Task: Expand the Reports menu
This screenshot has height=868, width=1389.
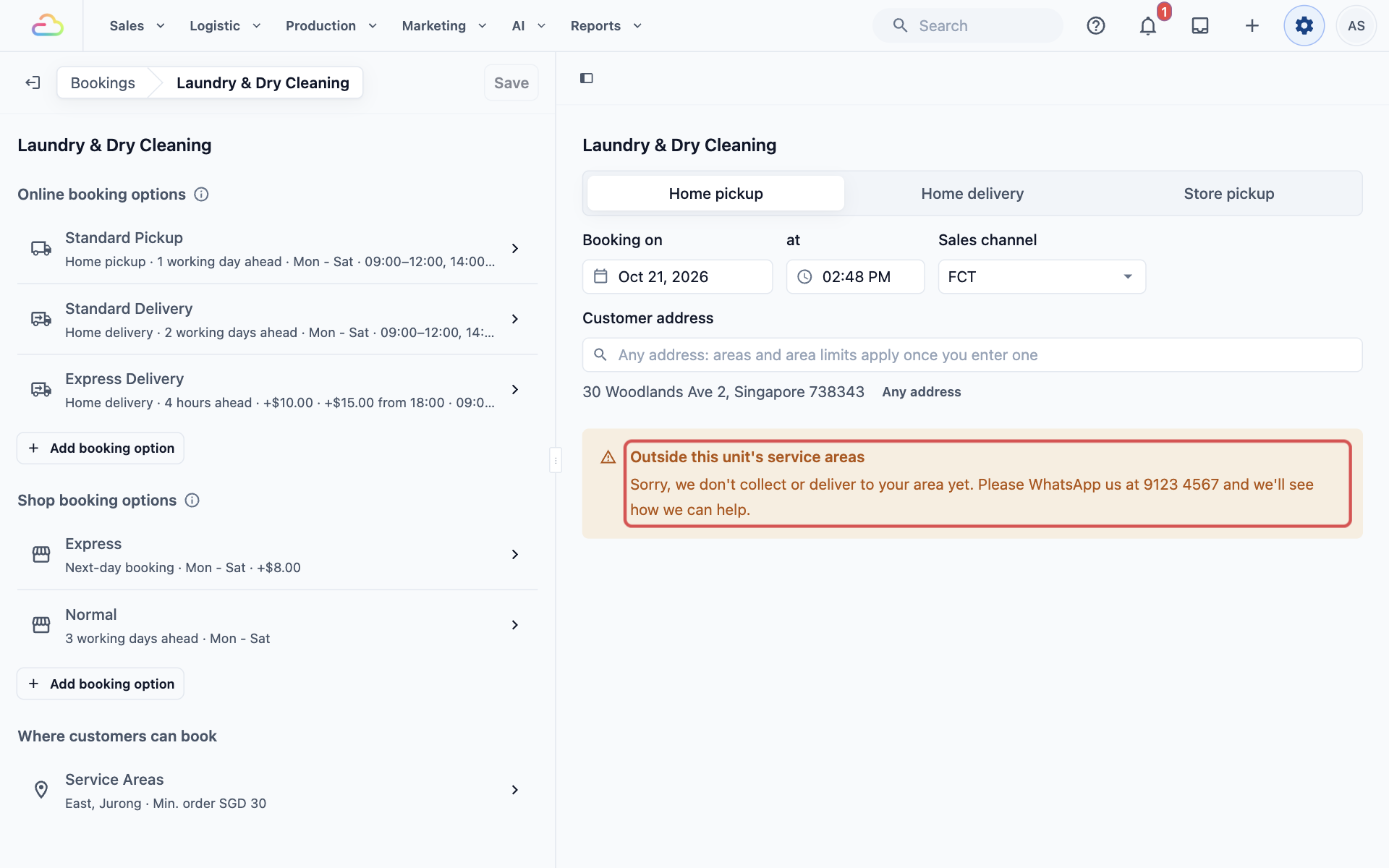Action: [606, 26]
